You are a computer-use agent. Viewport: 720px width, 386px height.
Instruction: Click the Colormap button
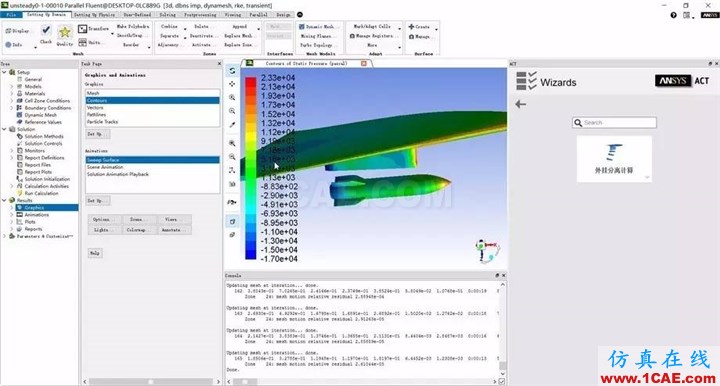[136, 230]
